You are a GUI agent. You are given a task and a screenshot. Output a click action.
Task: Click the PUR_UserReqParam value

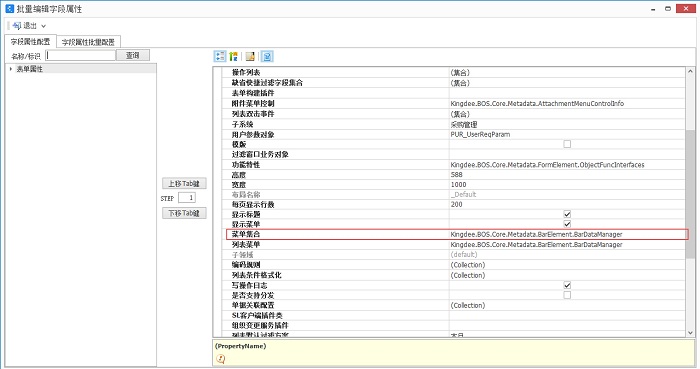coord(480,134)
